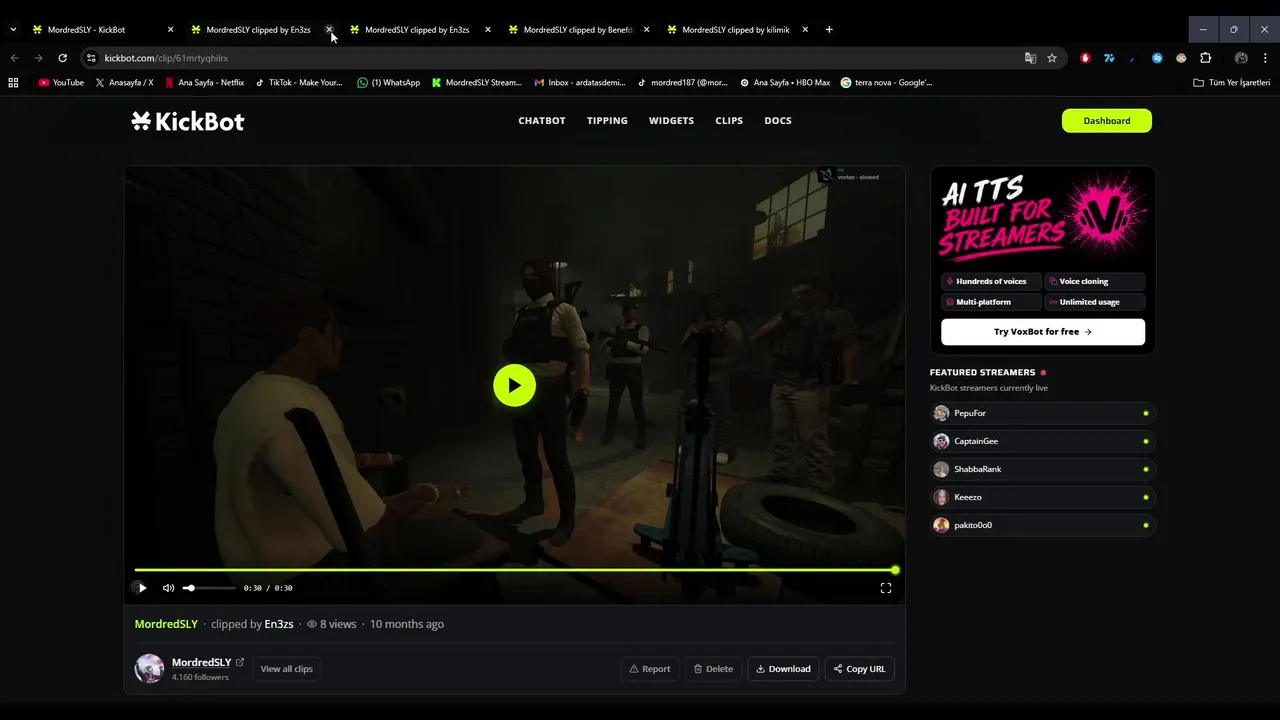Open MordredSLY external link icon
1280x720 pixels.
coord(240,662)
